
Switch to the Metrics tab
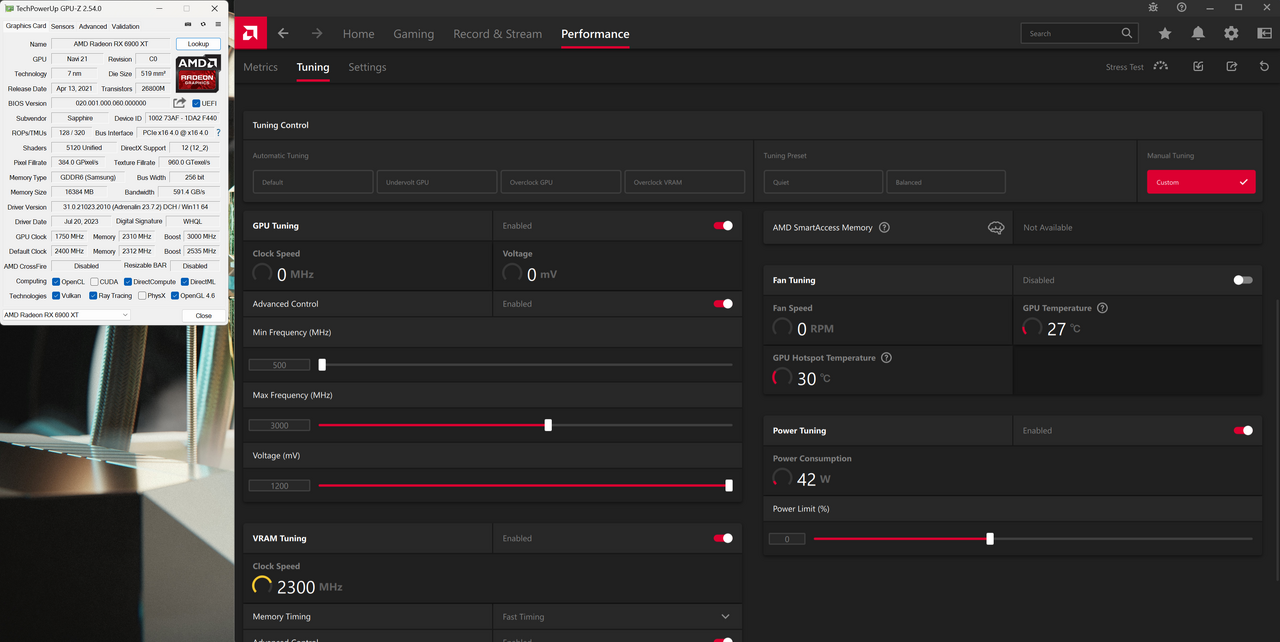point(260,67)
